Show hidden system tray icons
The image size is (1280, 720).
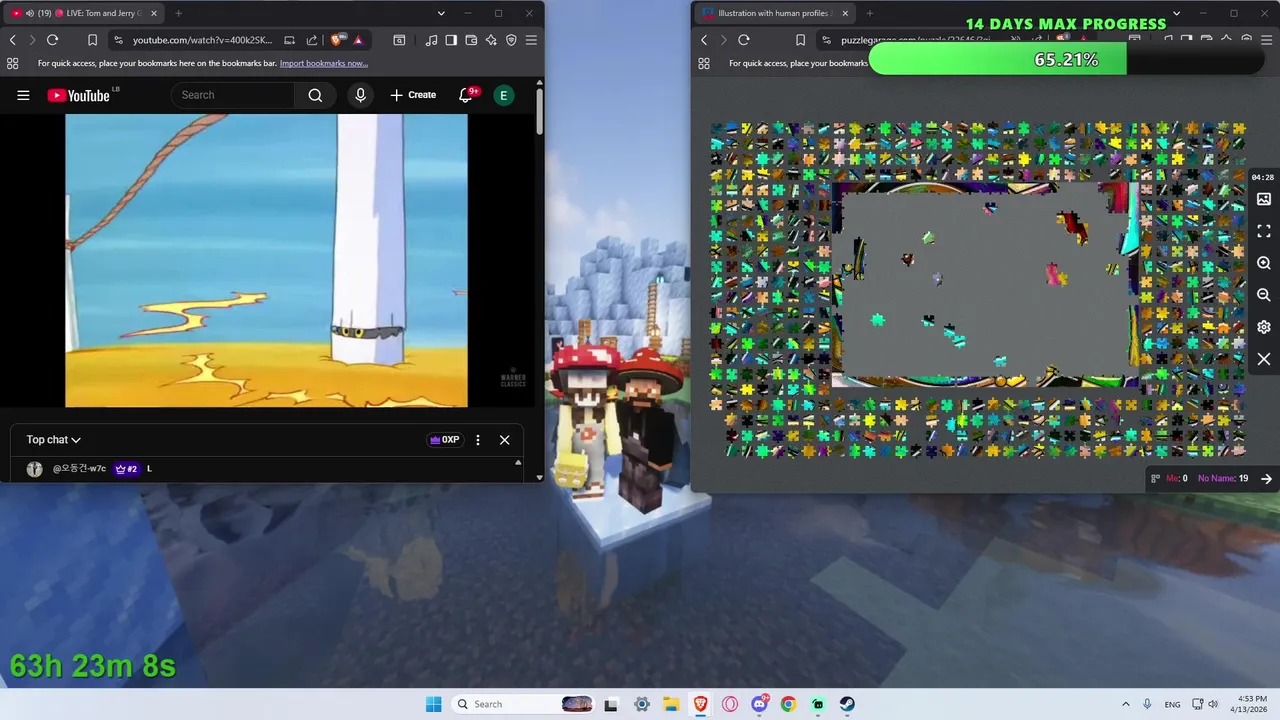(x=1126, y=704)
